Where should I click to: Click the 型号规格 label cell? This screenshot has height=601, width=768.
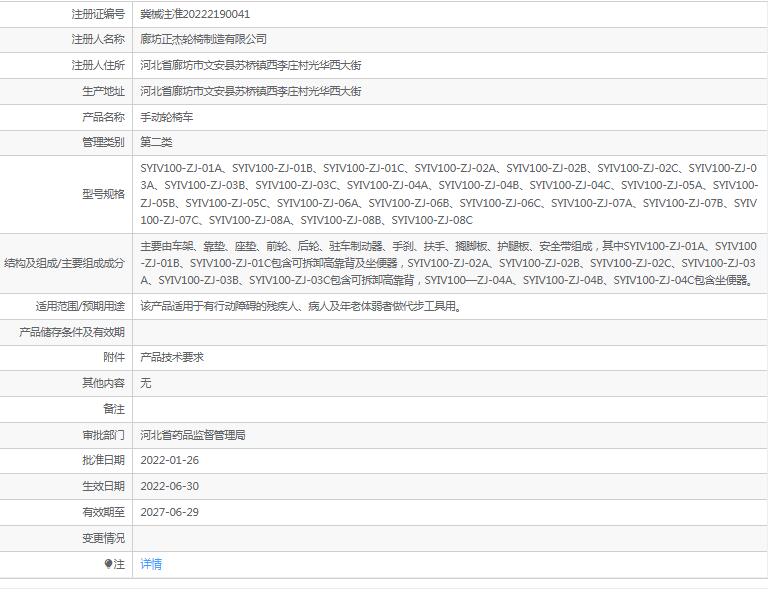click(66, 194)
